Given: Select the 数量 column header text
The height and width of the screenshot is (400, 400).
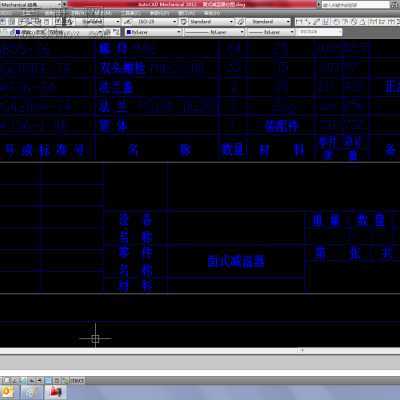Looking at the screenshot, I should pyautogui.click(x=232, y=150).
